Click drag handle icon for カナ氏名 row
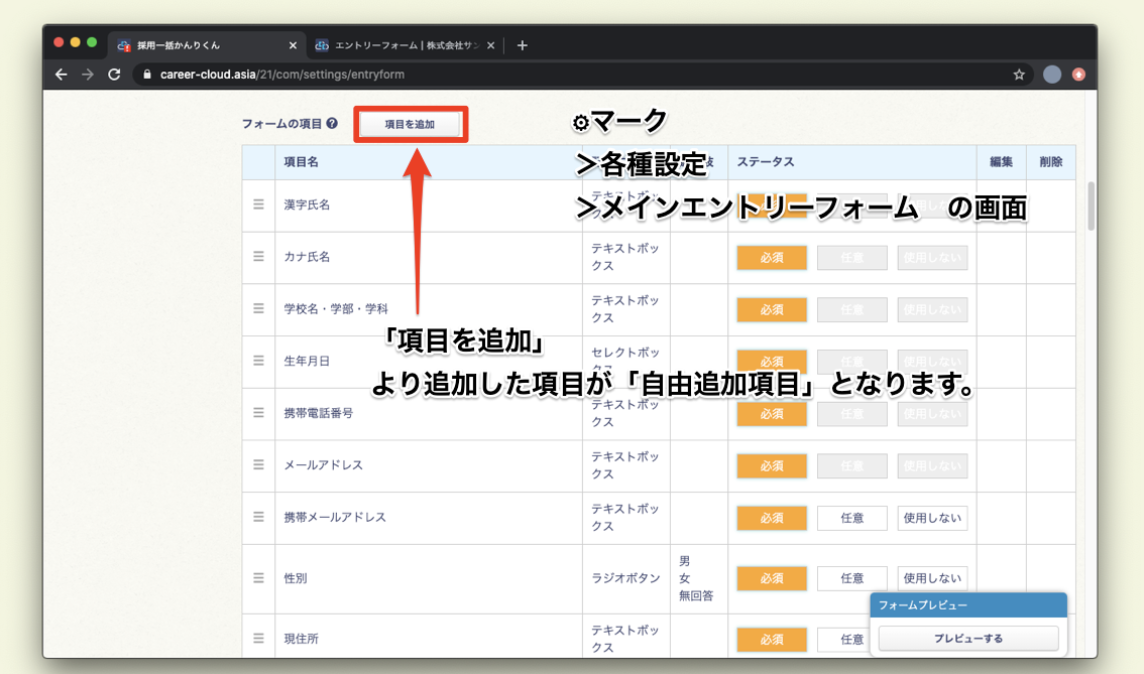Viewport: 1144px width, 674px height. click(258, 257)
